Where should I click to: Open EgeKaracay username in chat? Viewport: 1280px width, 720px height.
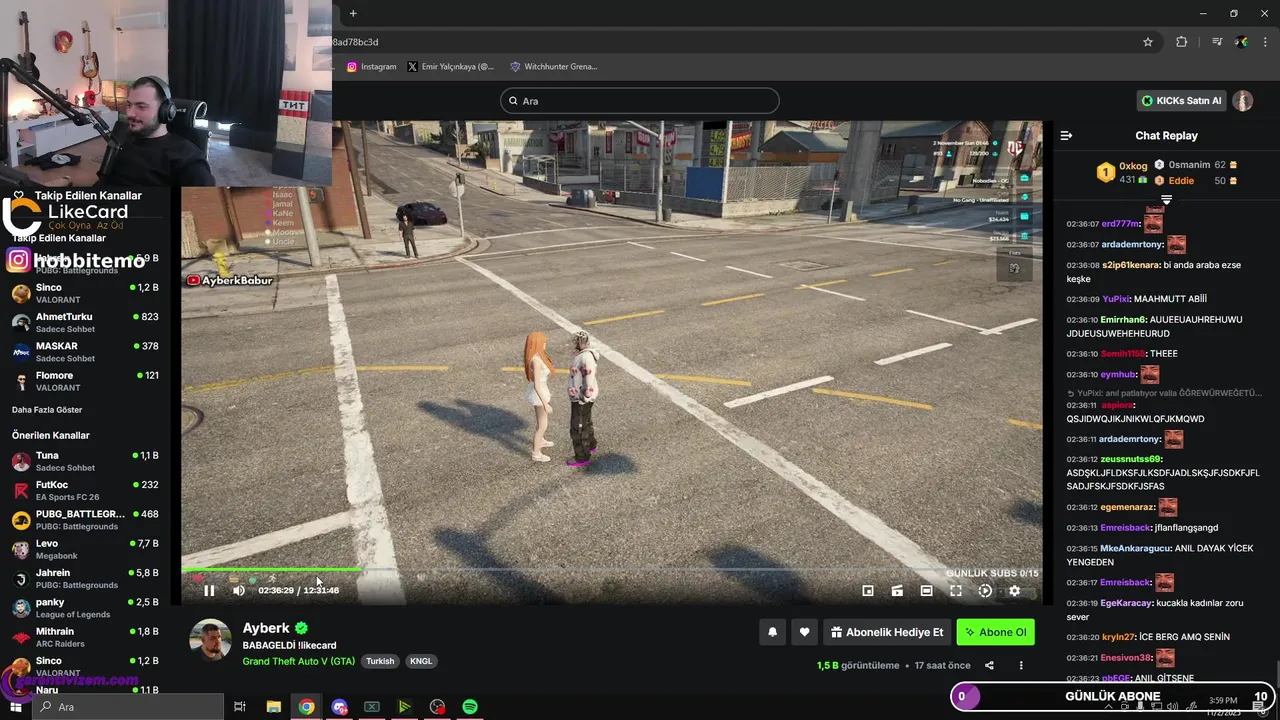(1126, 603)
